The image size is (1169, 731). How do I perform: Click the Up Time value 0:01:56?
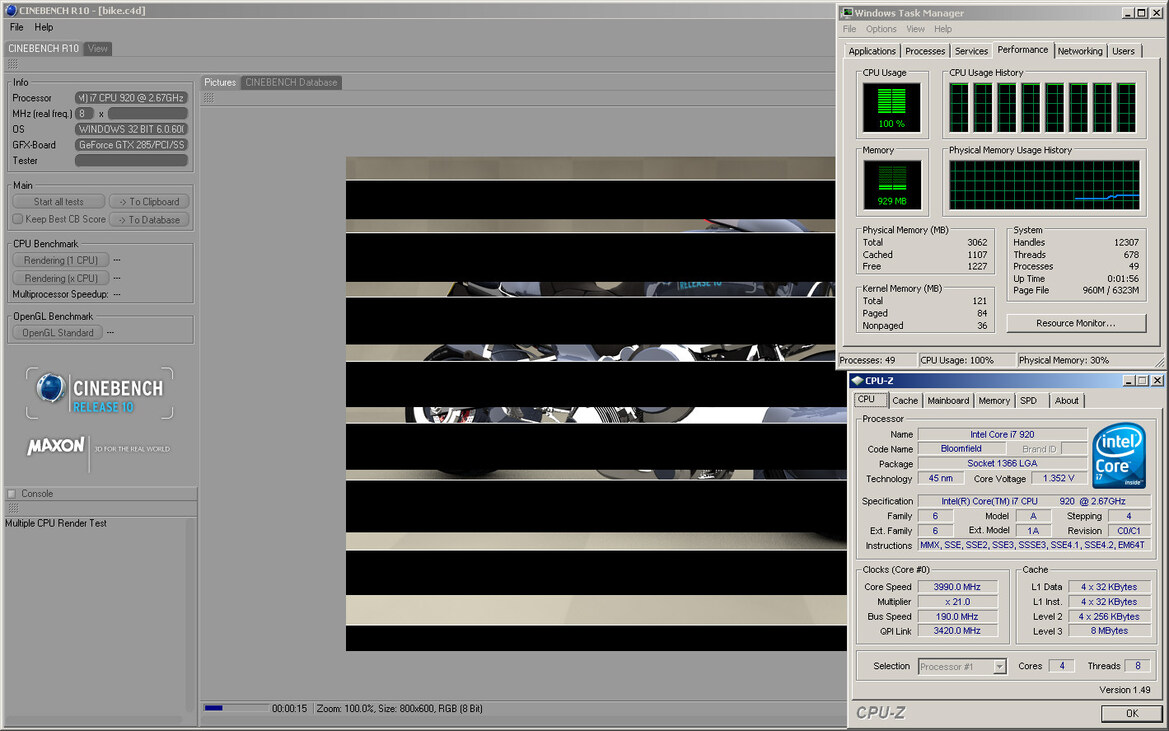click(1122, 279)
